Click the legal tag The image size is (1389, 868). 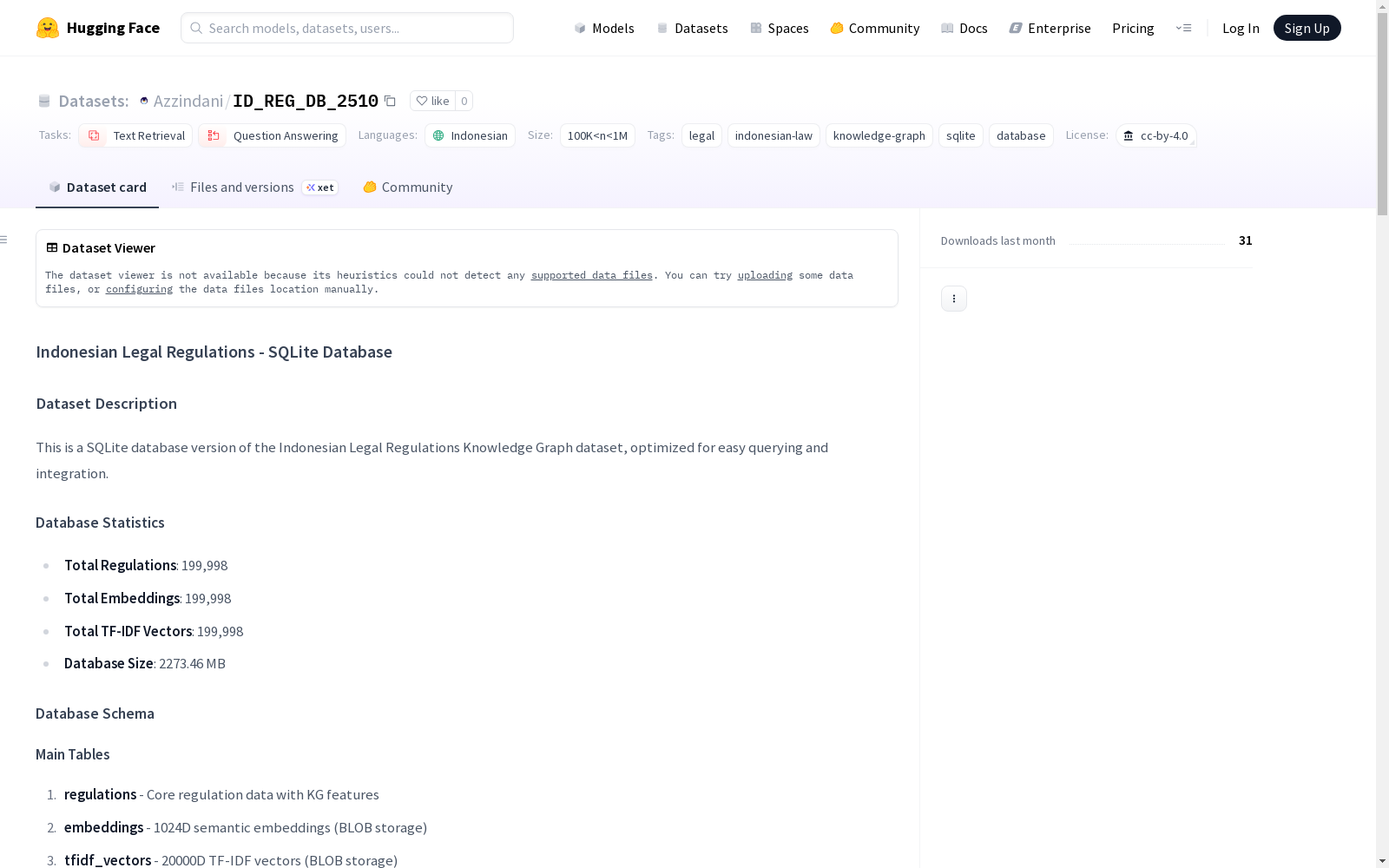pyautogui.click(x=701, y=135)
